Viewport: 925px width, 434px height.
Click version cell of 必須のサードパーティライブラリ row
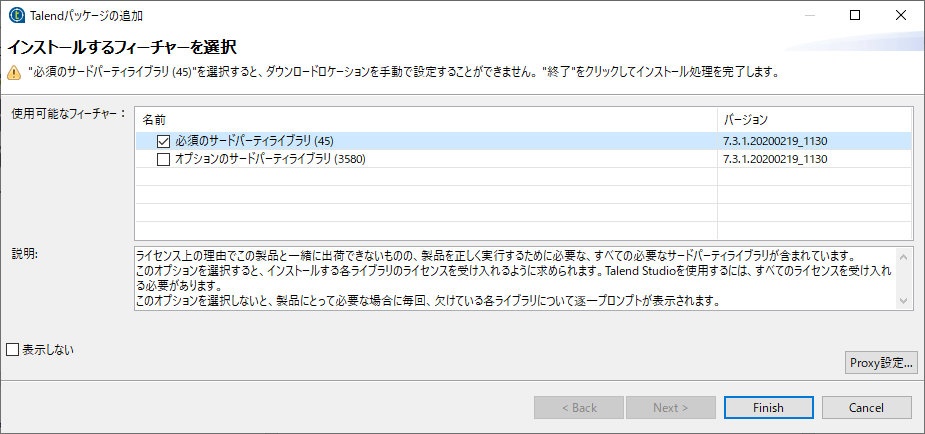815,142
